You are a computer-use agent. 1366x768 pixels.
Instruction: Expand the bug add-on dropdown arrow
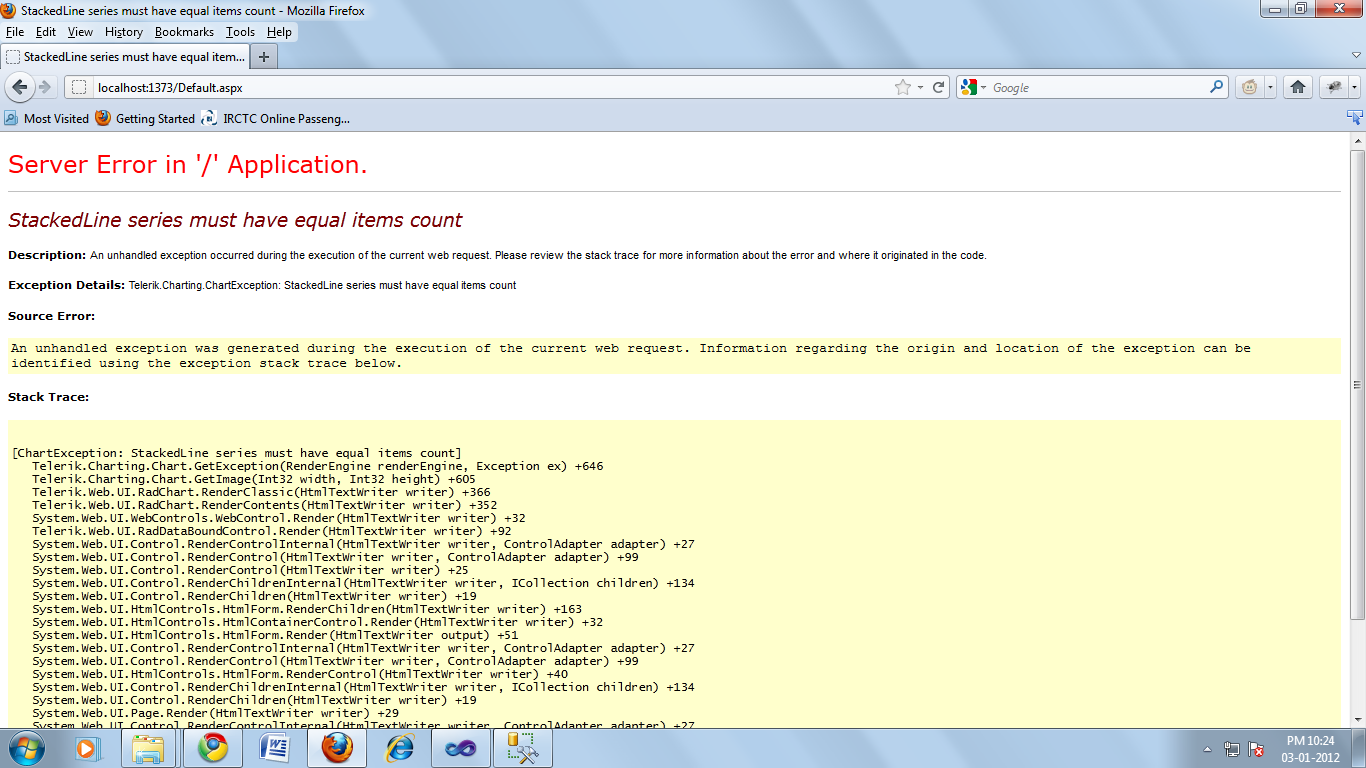(1353, 87)
